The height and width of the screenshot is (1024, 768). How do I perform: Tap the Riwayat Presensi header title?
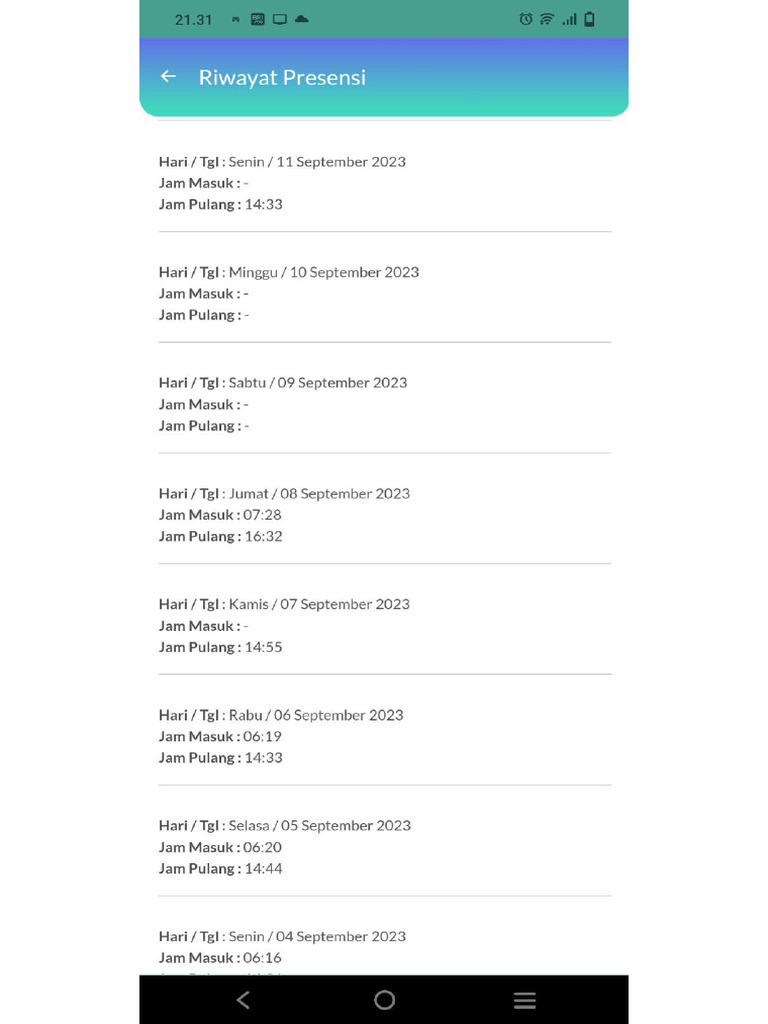(x=282, y=77)
